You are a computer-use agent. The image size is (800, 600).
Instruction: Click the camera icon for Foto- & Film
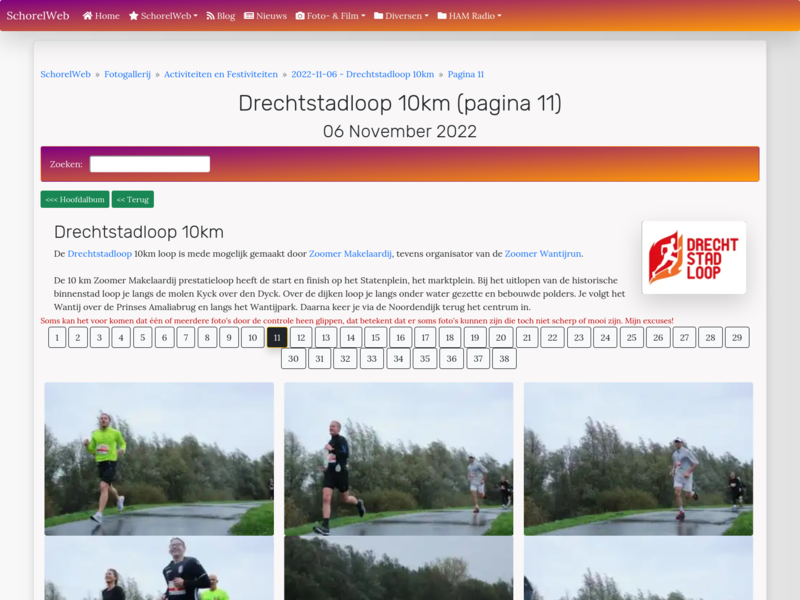click(300, 16)
